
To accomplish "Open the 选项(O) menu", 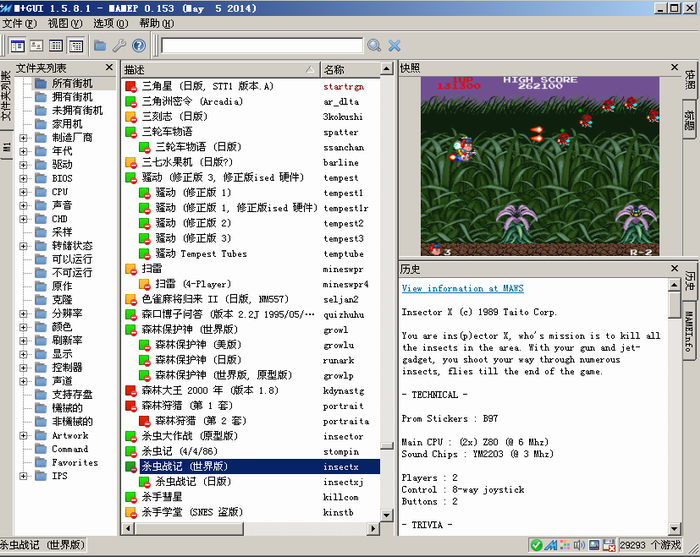I will coord(111,23).
